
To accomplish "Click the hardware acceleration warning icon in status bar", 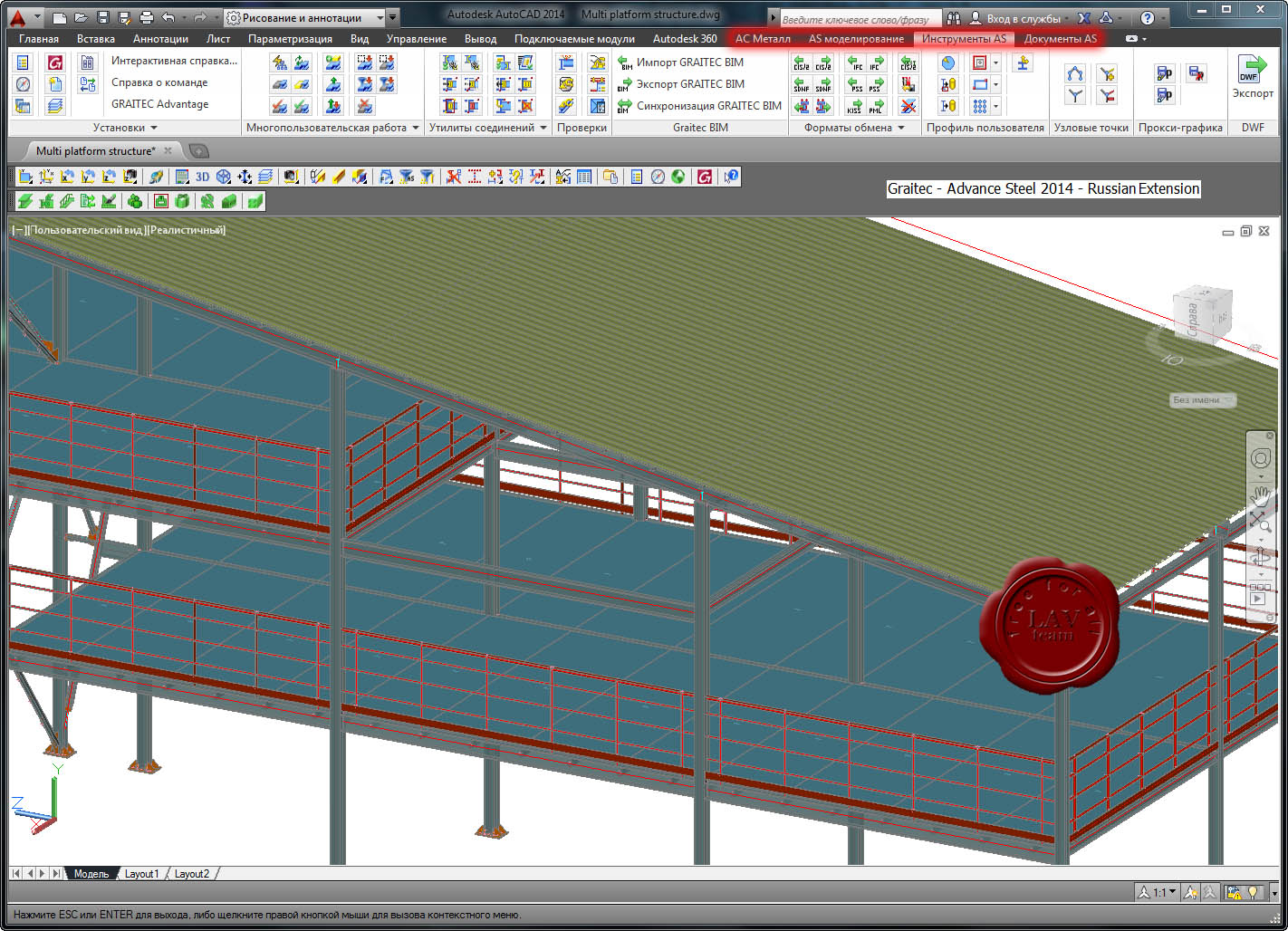I will (1234, 892).
